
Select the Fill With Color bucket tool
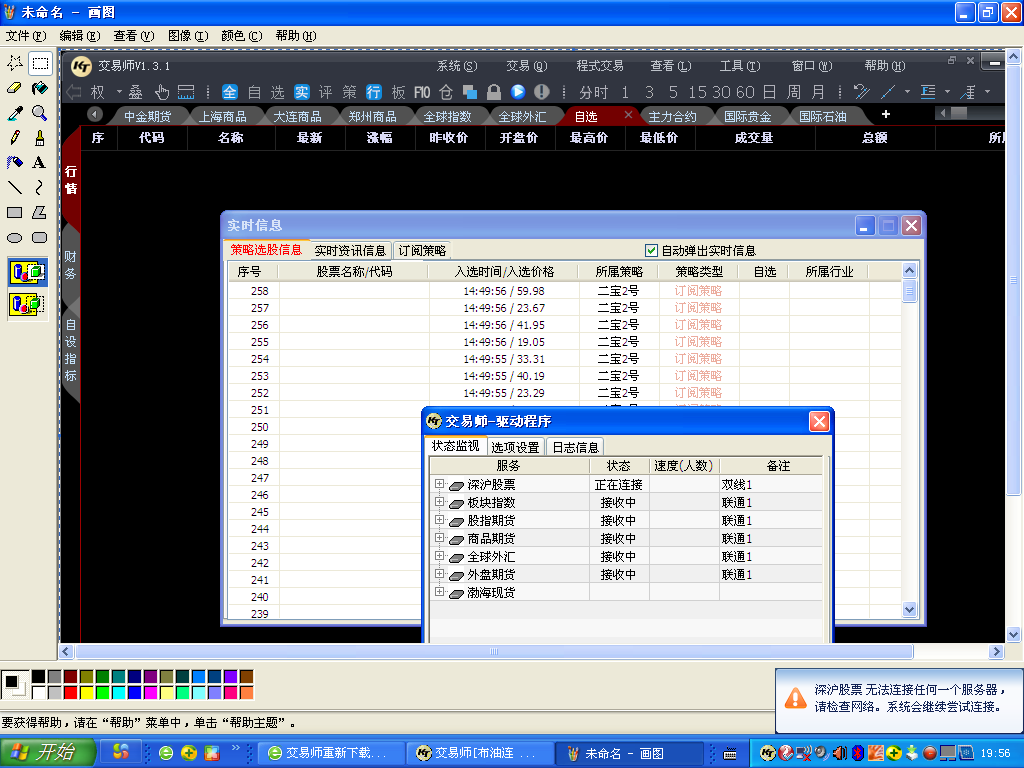[x=40, y=88]
